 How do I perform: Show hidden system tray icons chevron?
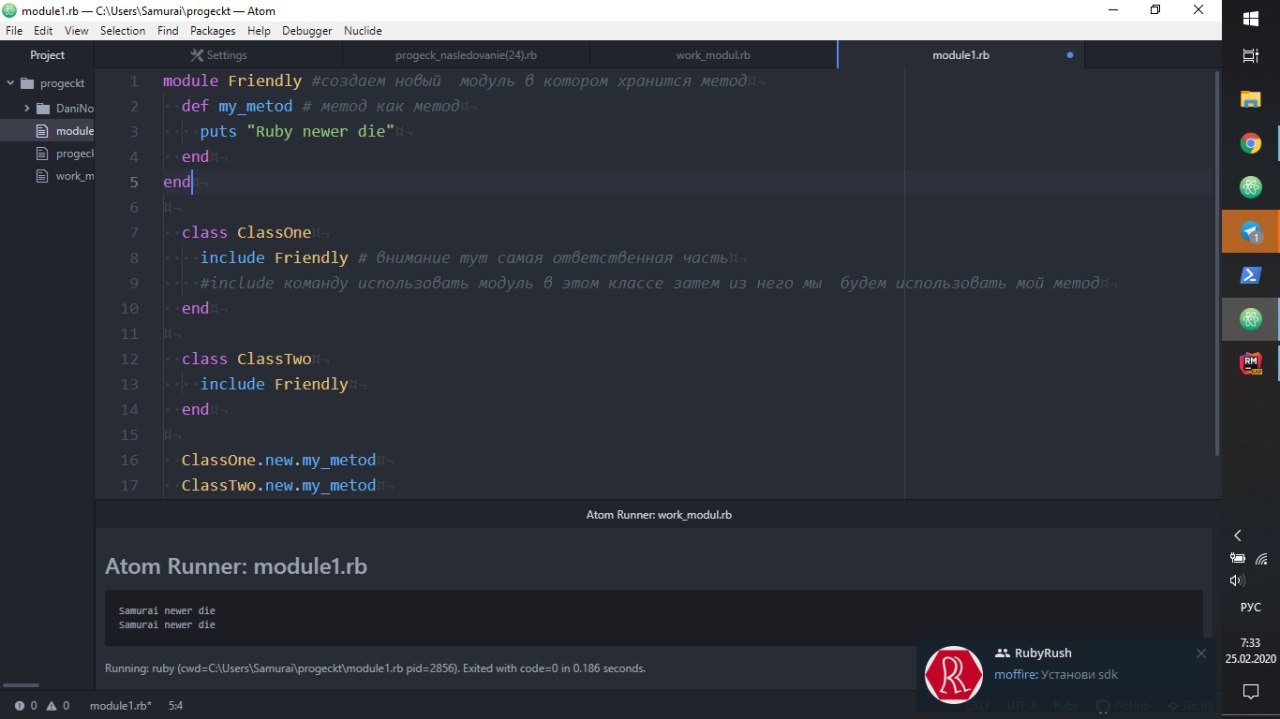point(1237,536)
